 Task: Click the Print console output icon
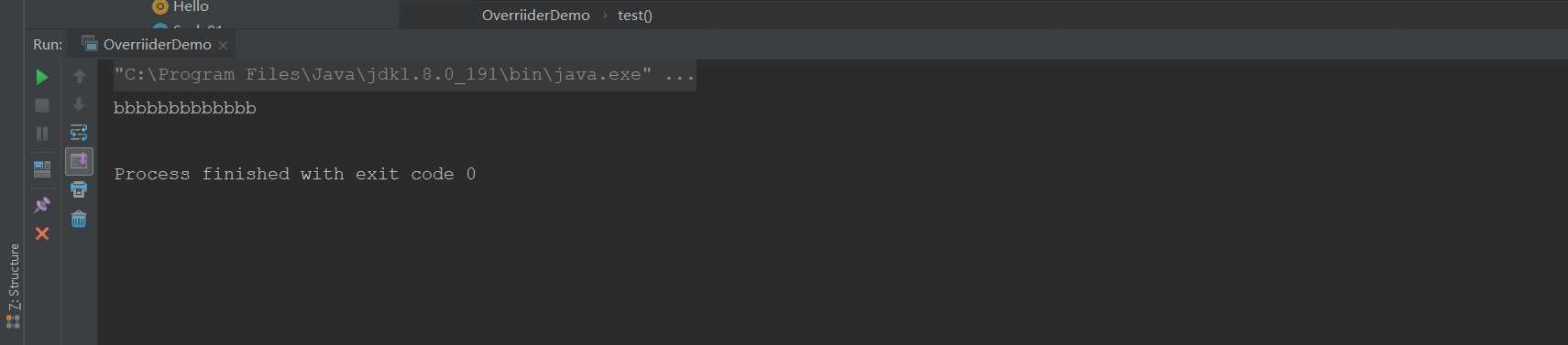tap(79, 190)
